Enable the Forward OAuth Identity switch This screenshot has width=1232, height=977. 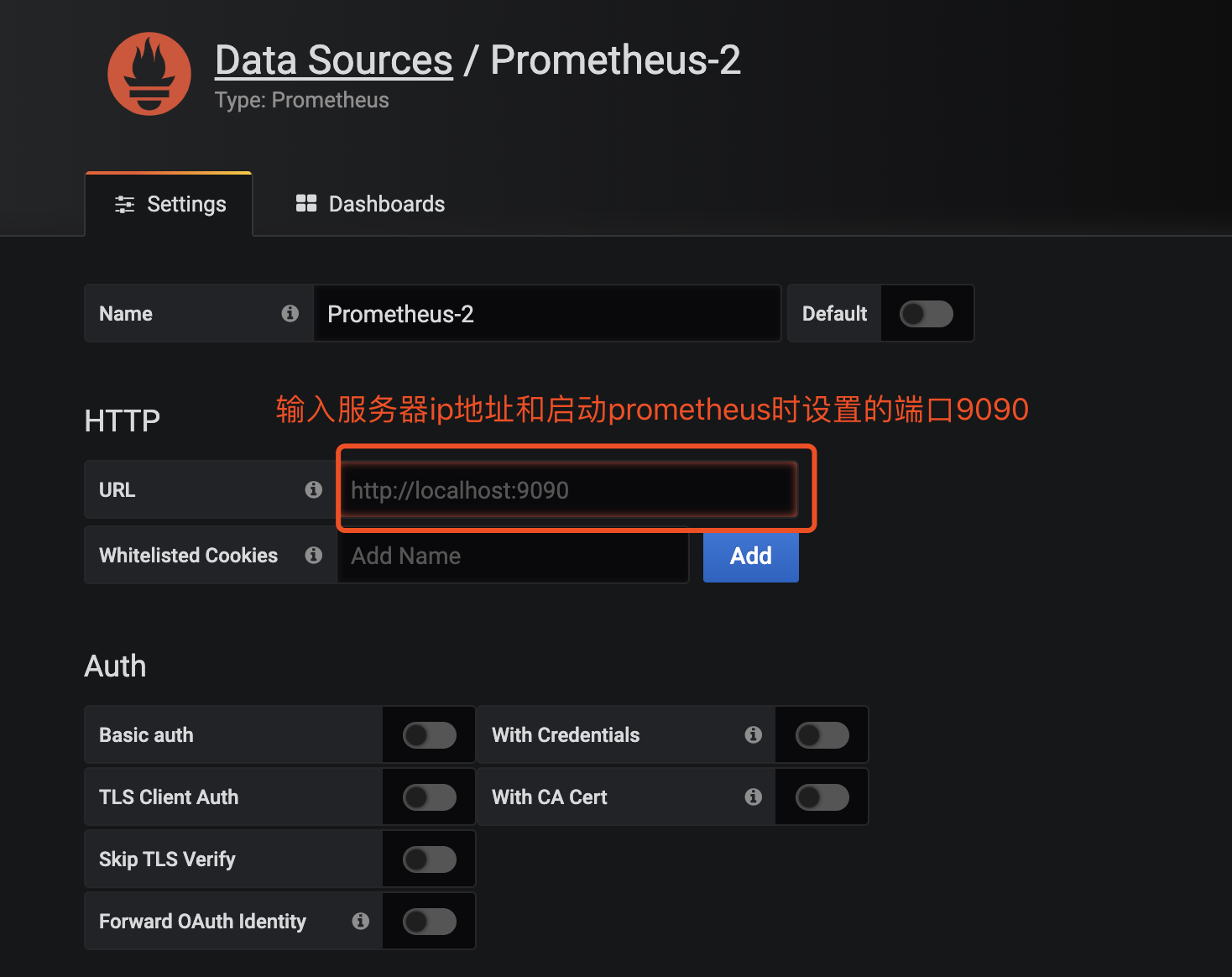click(x=430, y=922)
